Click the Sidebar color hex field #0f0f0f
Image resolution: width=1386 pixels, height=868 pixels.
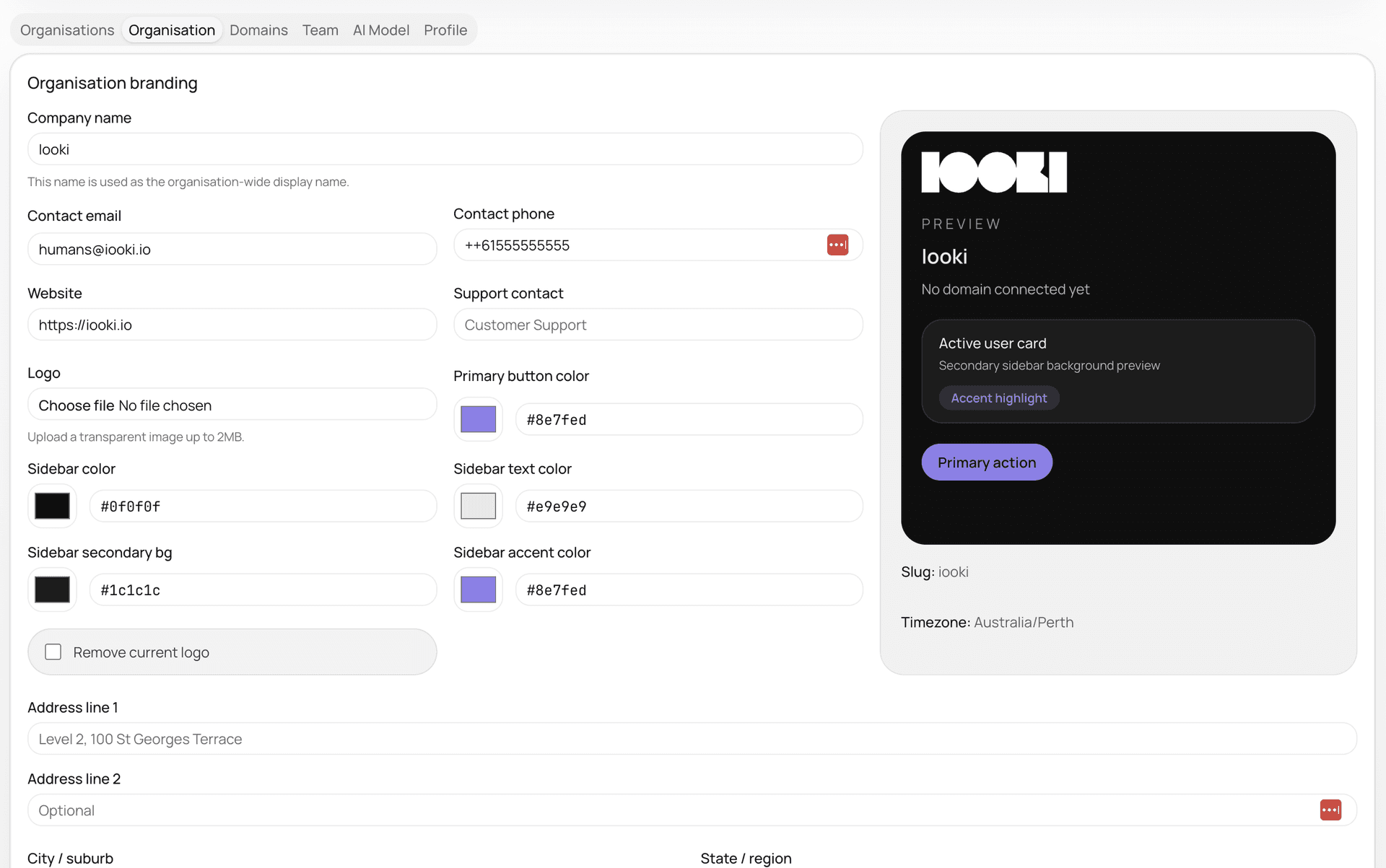[263, 506]
